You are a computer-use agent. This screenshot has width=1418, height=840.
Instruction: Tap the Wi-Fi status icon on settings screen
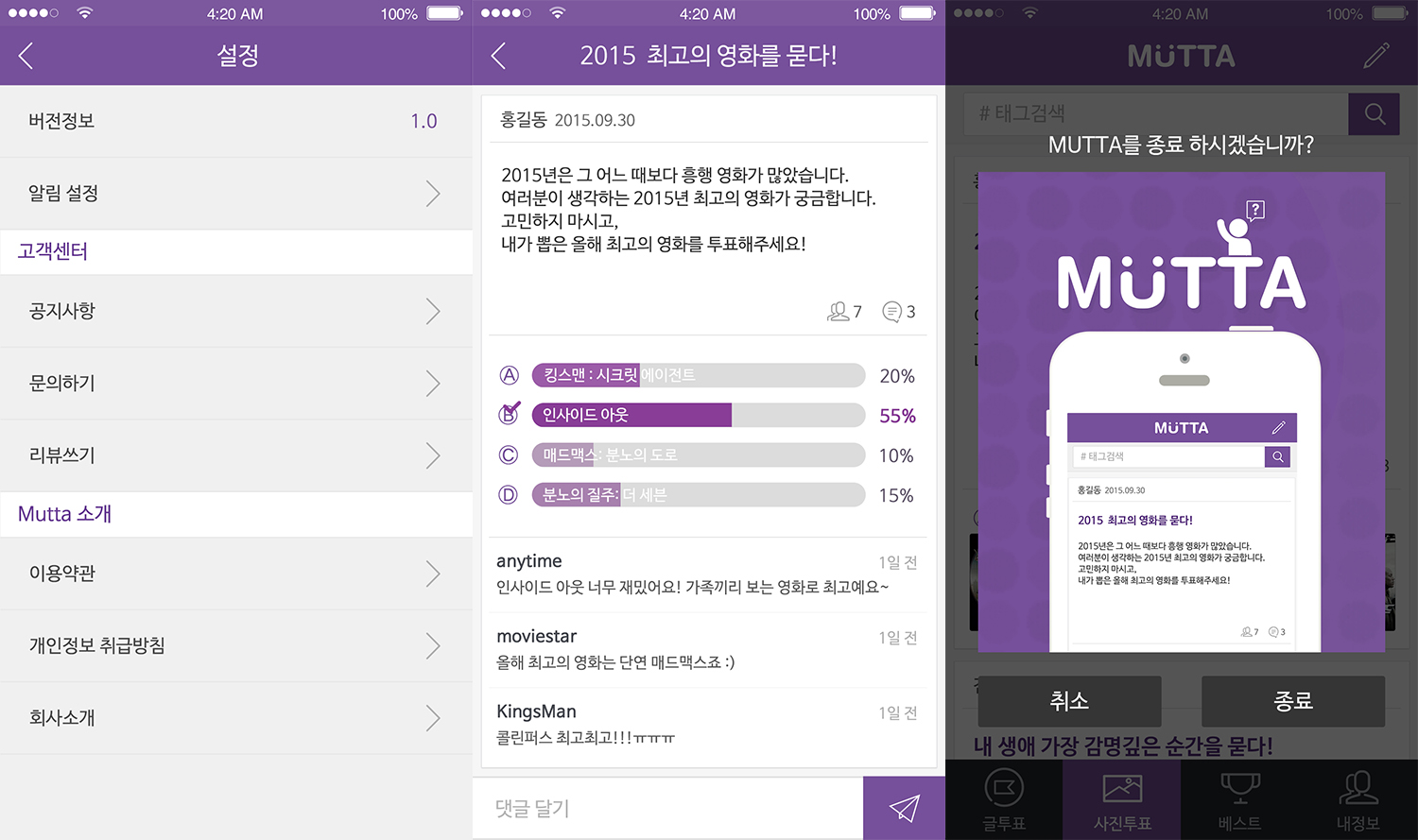coord(85,13)
